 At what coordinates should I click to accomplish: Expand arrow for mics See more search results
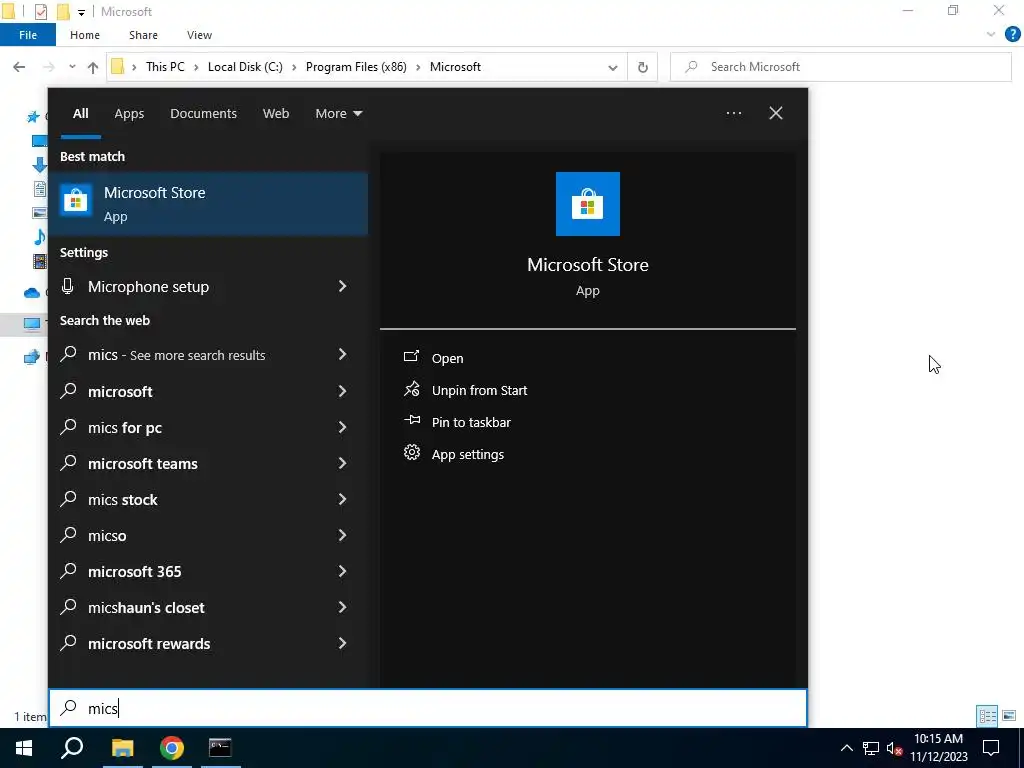point(342,355)
